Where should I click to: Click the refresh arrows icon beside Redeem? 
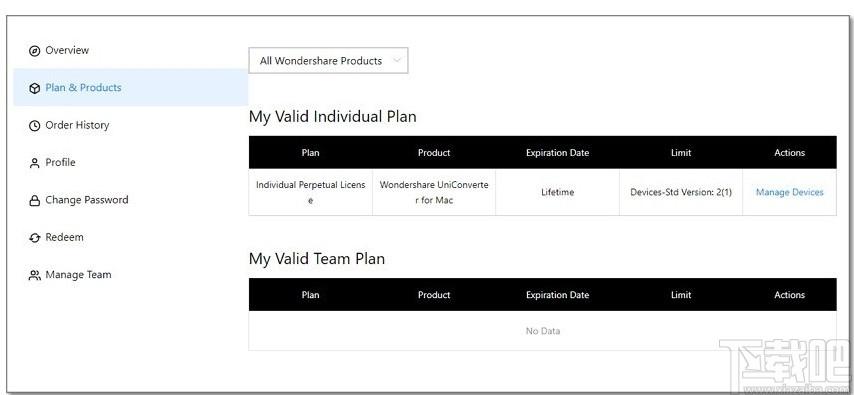[x=34, y=238]
